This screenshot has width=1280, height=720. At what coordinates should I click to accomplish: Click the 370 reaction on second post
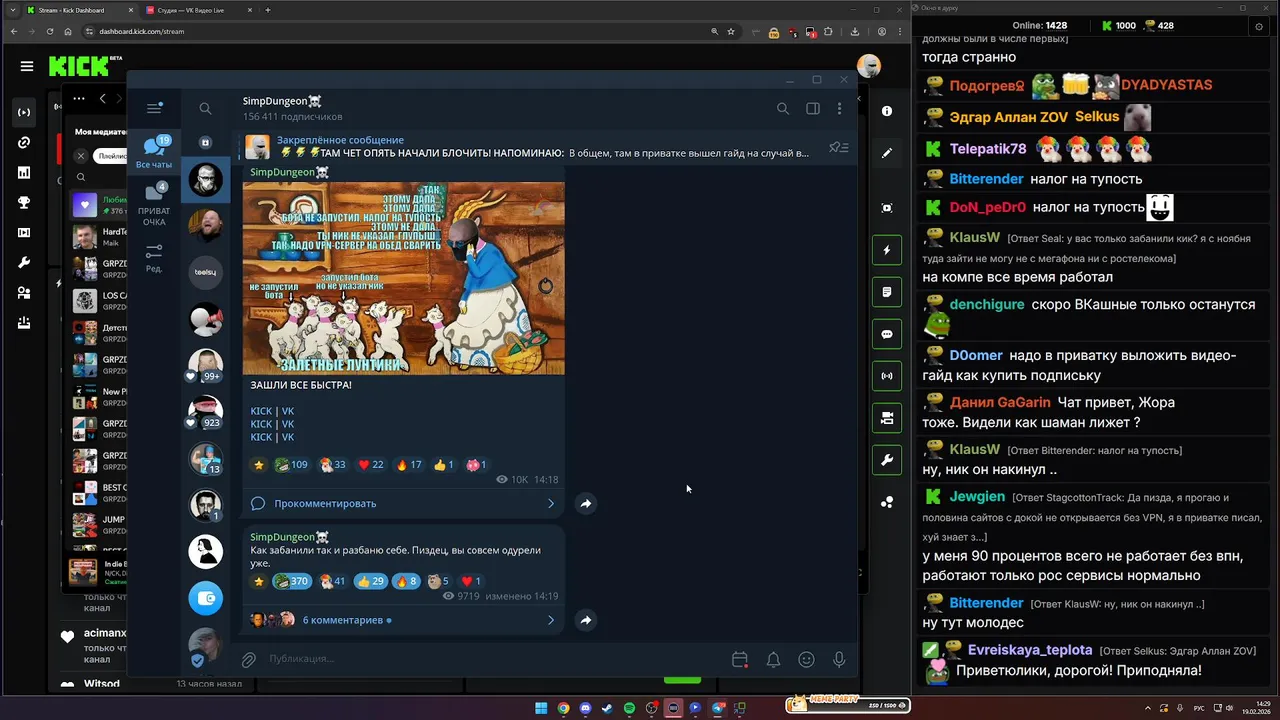pyautogui.click(x=292, y=581)
